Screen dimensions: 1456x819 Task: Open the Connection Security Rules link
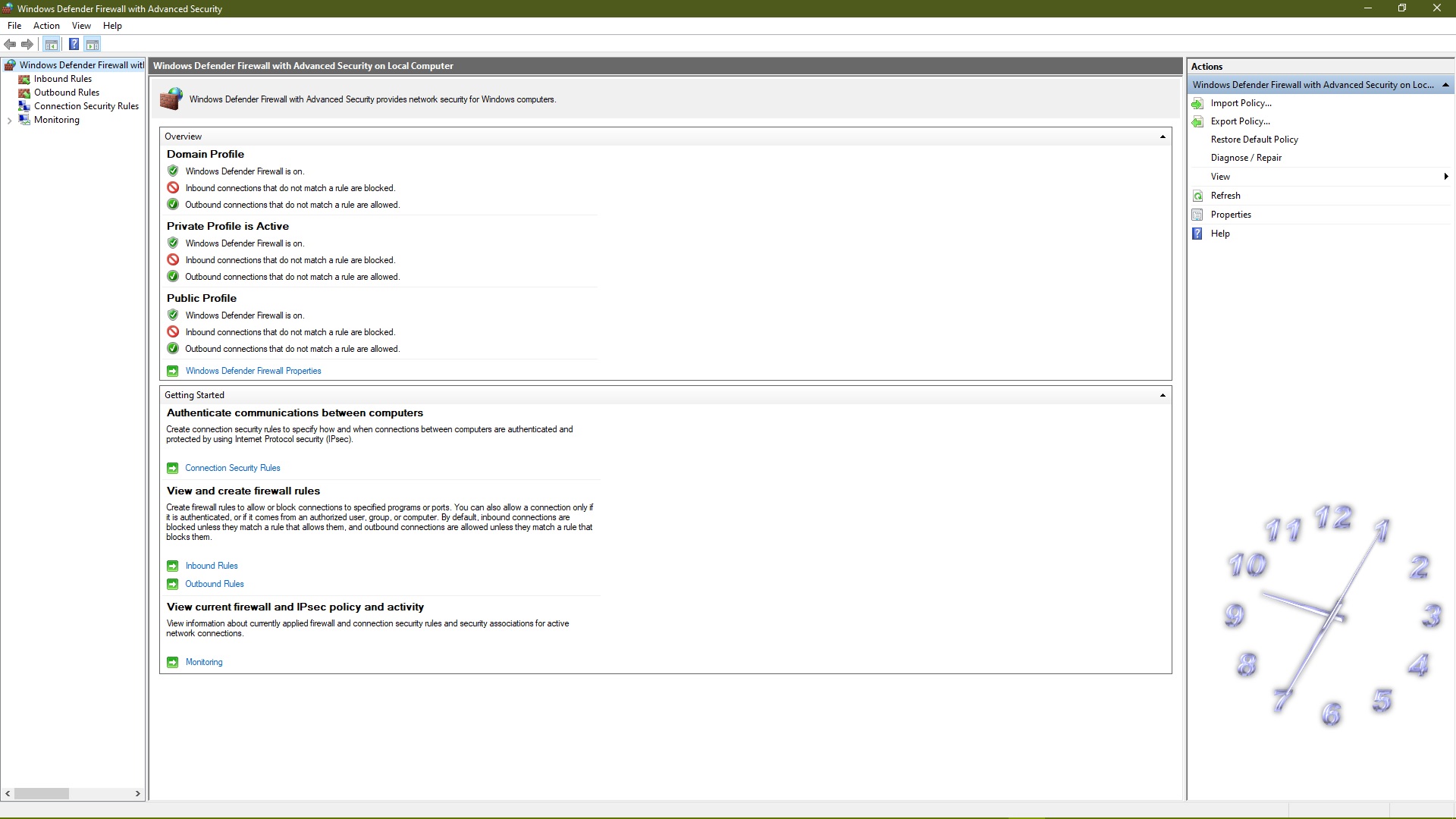tap(233, 468)
